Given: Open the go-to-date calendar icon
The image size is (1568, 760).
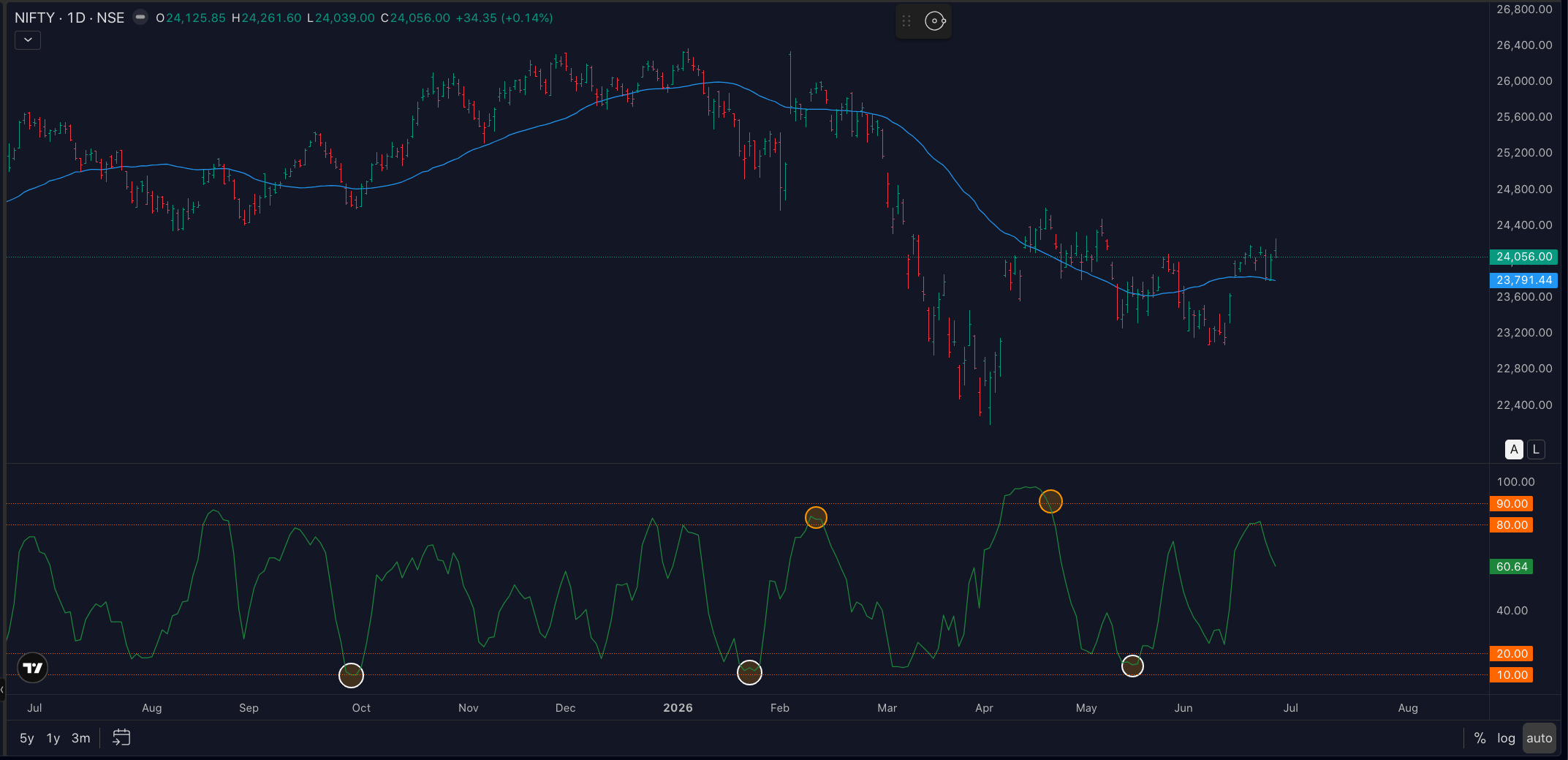Looking at the screenshot, I should 121,737.
